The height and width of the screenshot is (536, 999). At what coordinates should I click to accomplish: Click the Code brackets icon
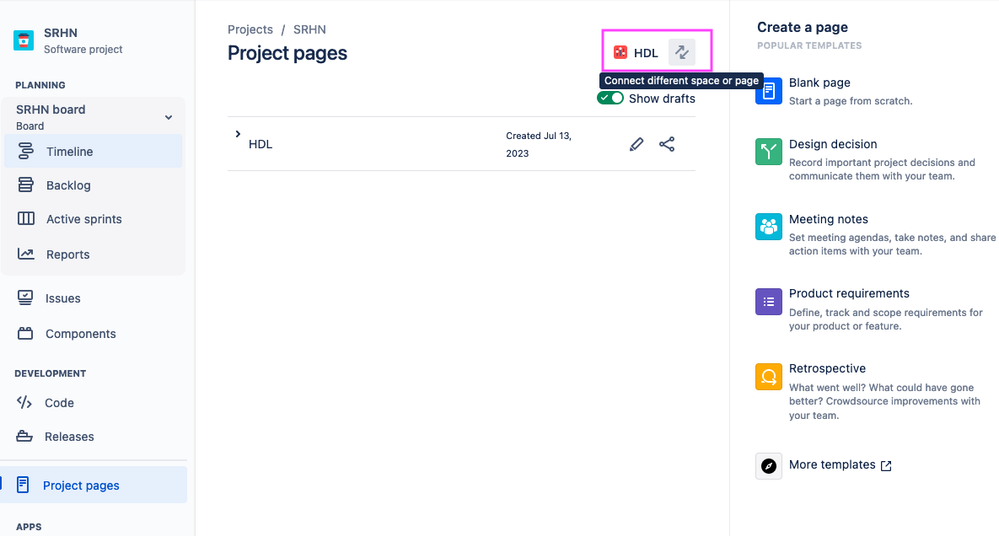coord(24,402)
